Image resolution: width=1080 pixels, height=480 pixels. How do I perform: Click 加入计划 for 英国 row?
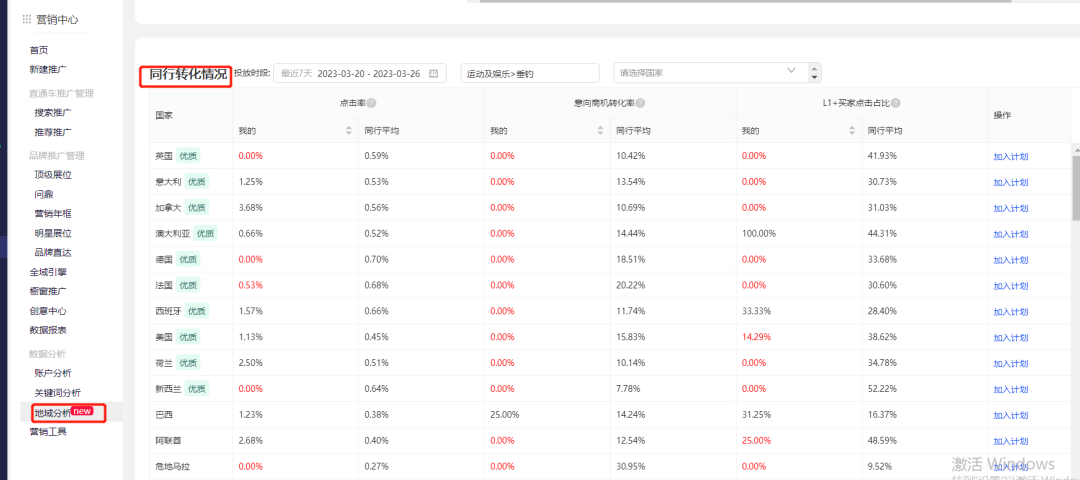1010,156
